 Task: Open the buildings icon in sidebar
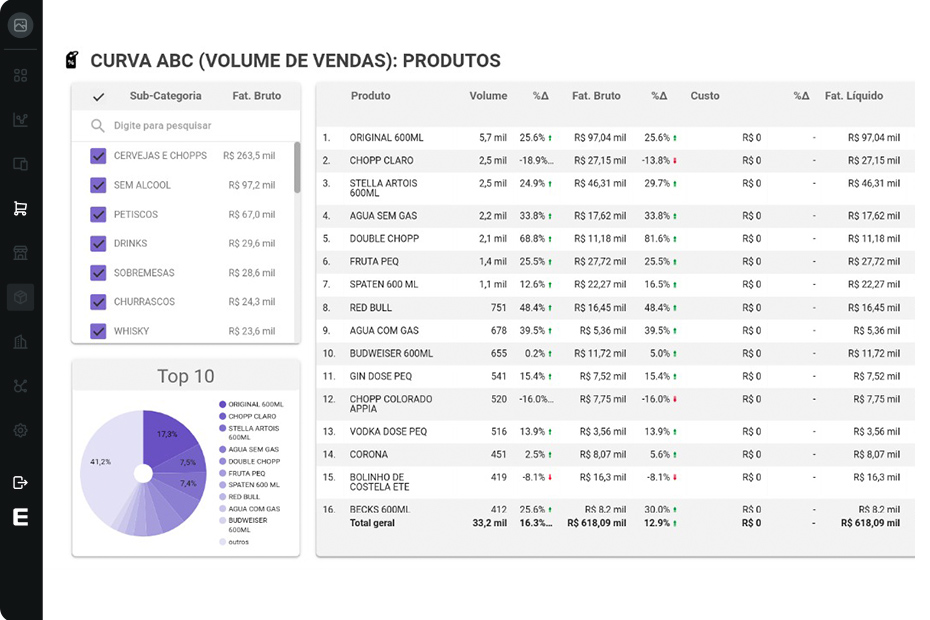click(20, 342)
